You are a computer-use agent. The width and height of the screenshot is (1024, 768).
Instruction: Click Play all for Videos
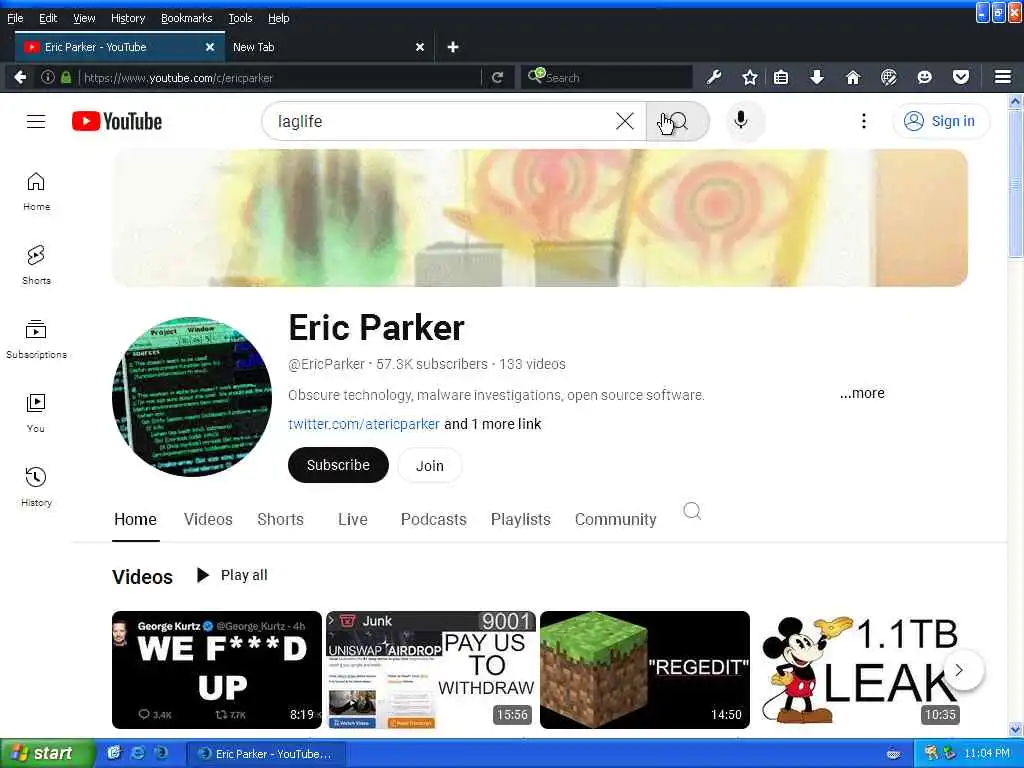232,575
